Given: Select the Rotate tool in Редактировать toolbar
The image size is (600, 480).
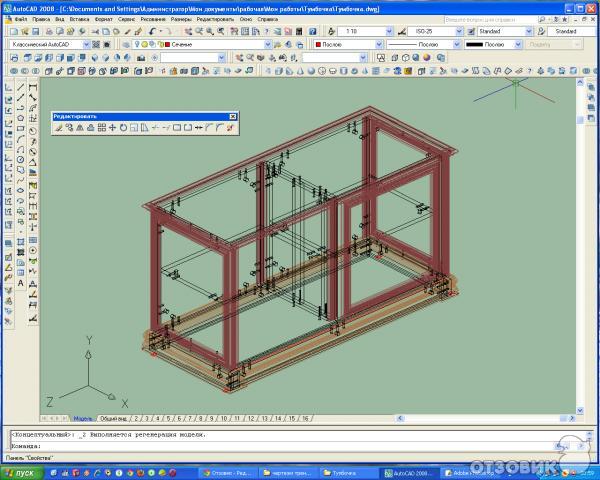Looking at the screenshot, I should (x=123, y=128).
